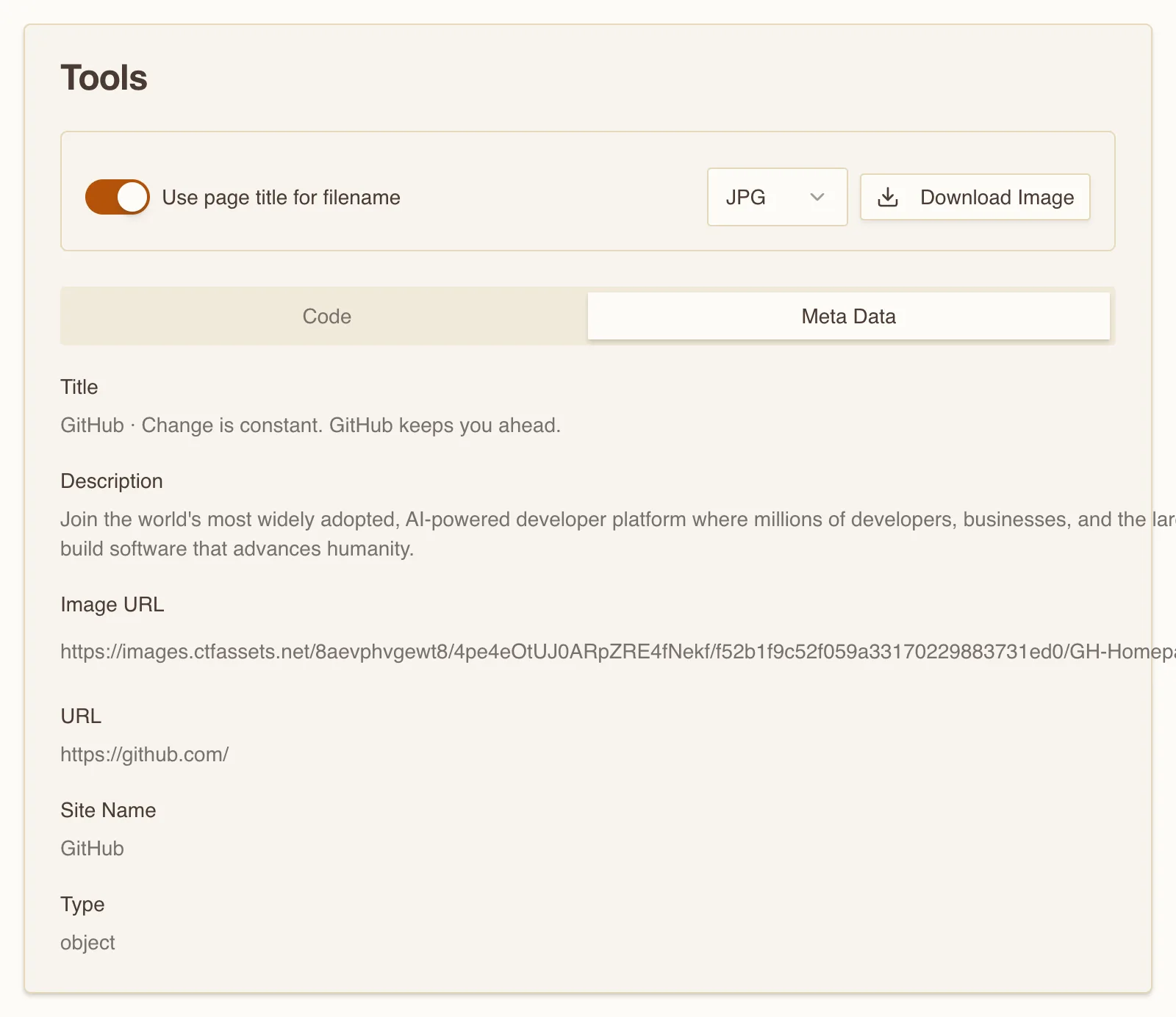Click the 'Use page title for filename' label
This screenshot has width=1176, height=1017.
click(x=281, y=197)
